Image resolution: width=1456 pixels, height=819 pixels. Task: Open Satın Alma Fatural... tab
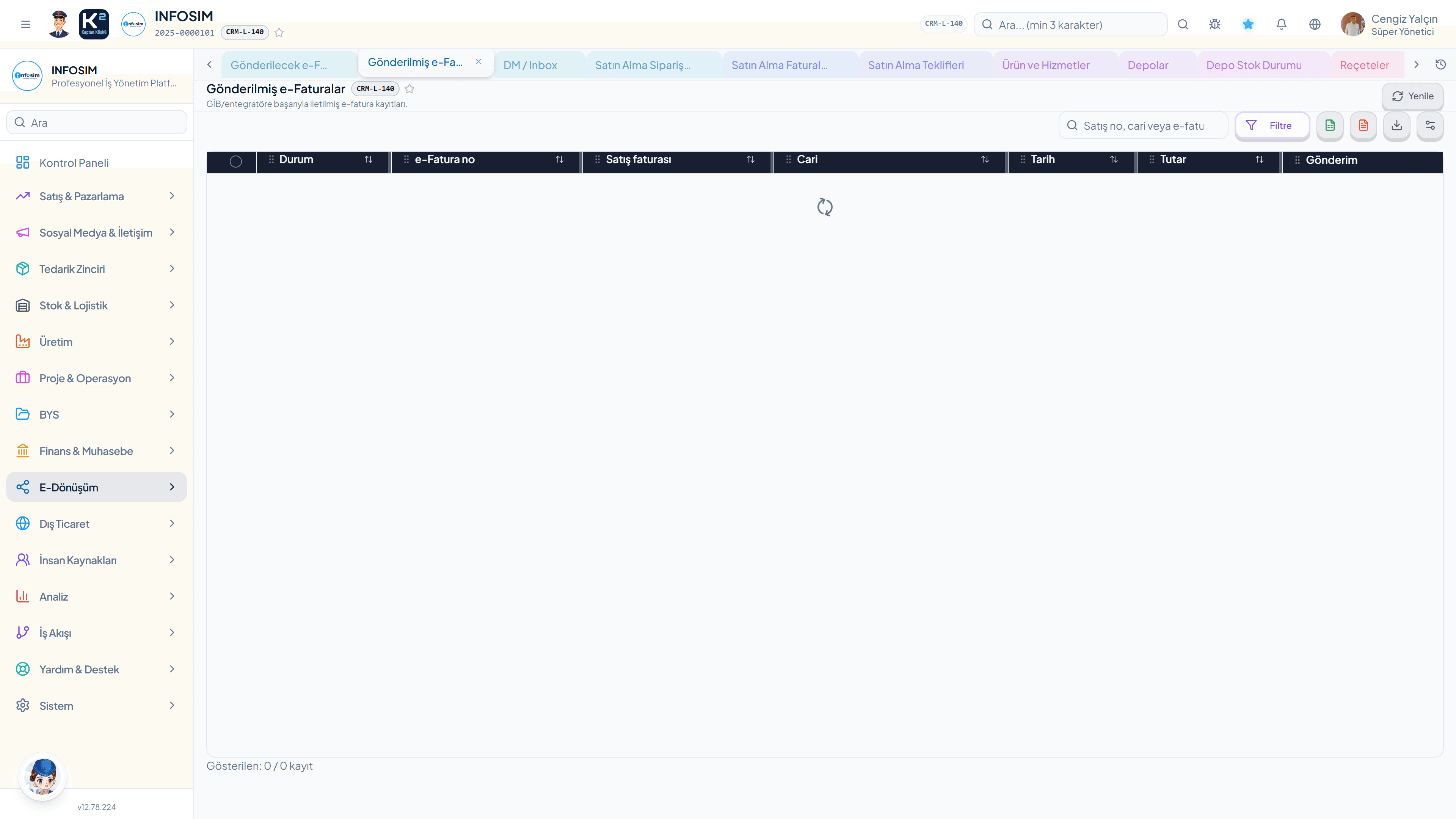coord(790,65)
